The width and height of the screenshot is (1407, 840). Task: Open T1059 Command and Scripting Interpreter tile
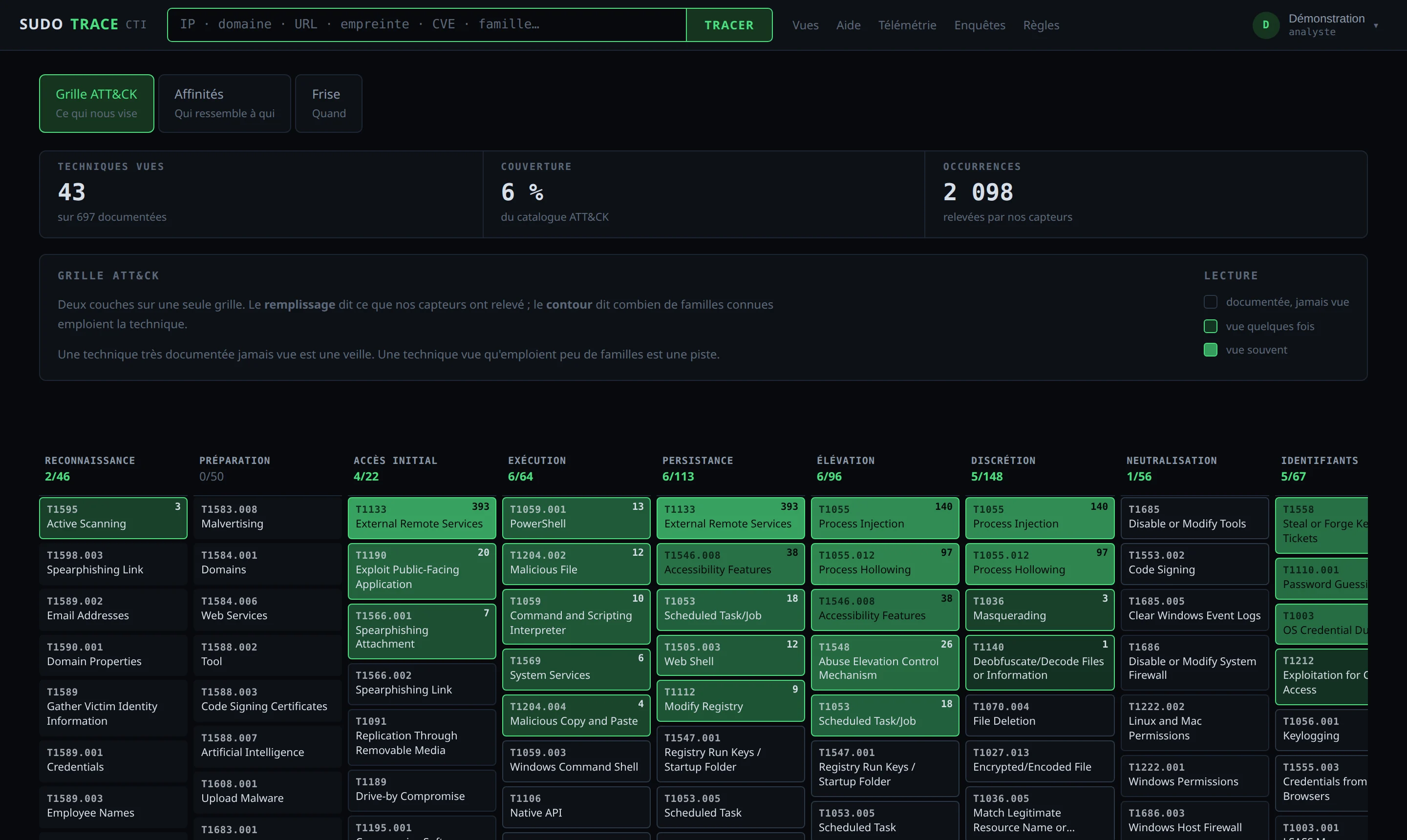(576, 616)
